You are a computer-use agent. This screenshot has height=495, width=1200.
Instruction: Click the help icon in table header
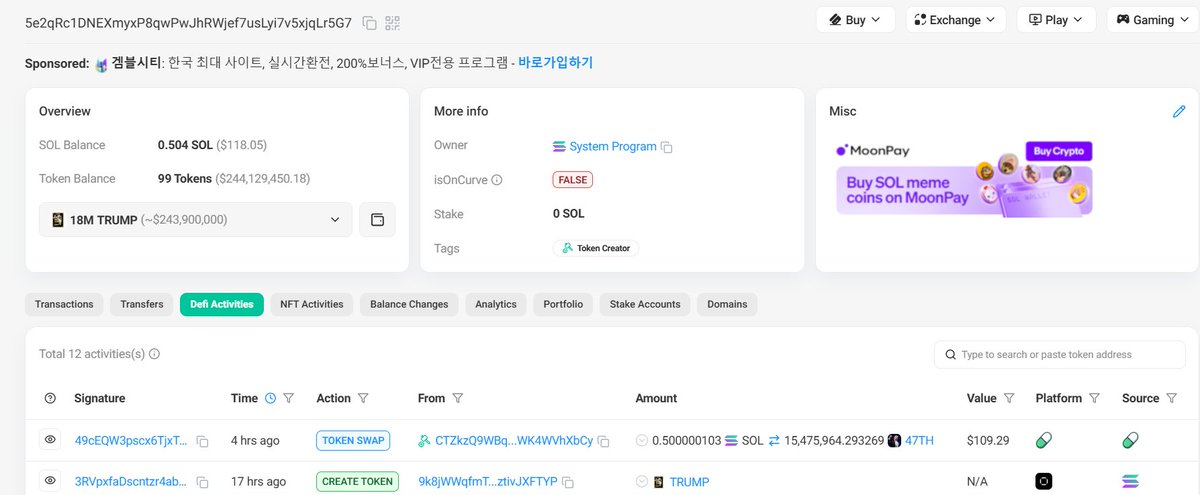[x=50, y=398]
